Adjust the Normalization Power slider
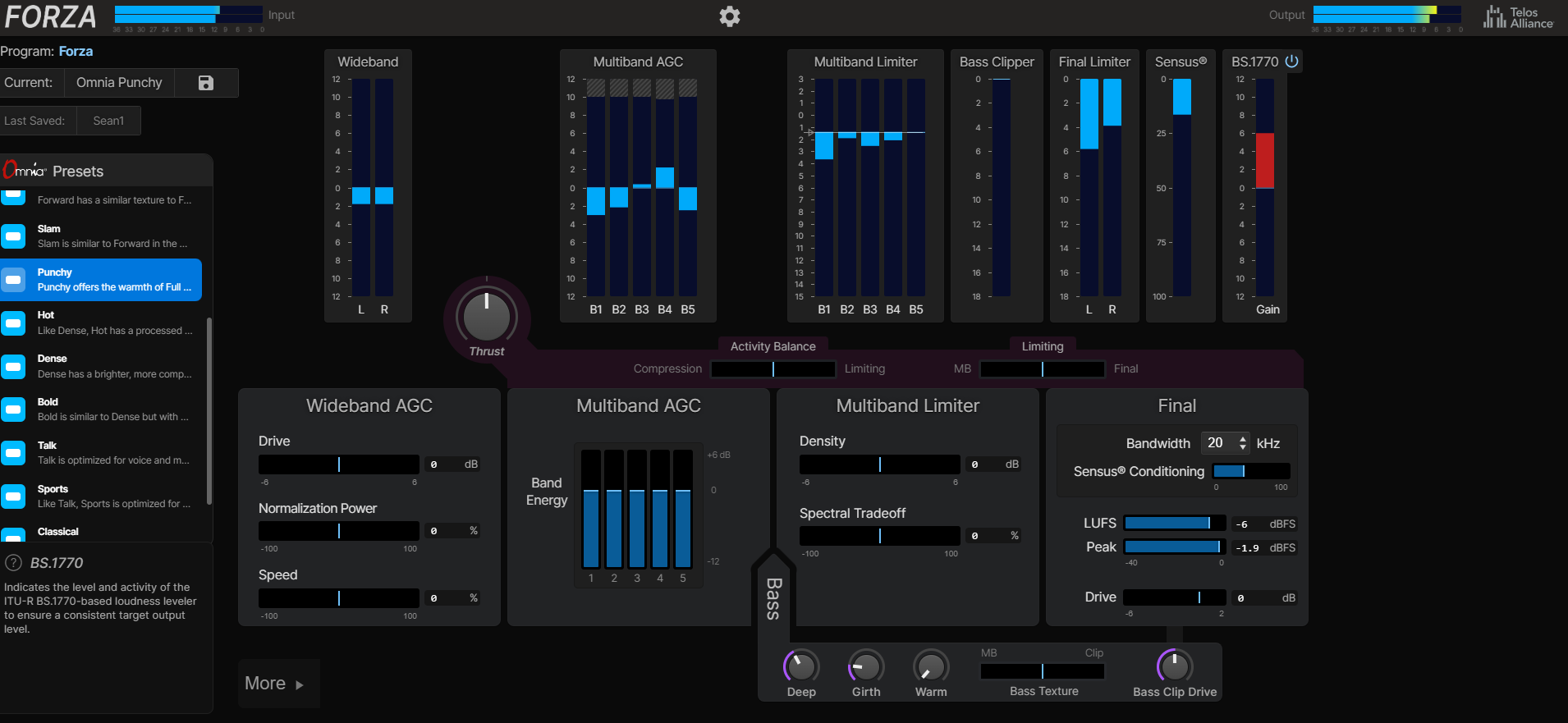This screenshot has height=723, width=1568. pyautogui.click(x=339, y=531)
